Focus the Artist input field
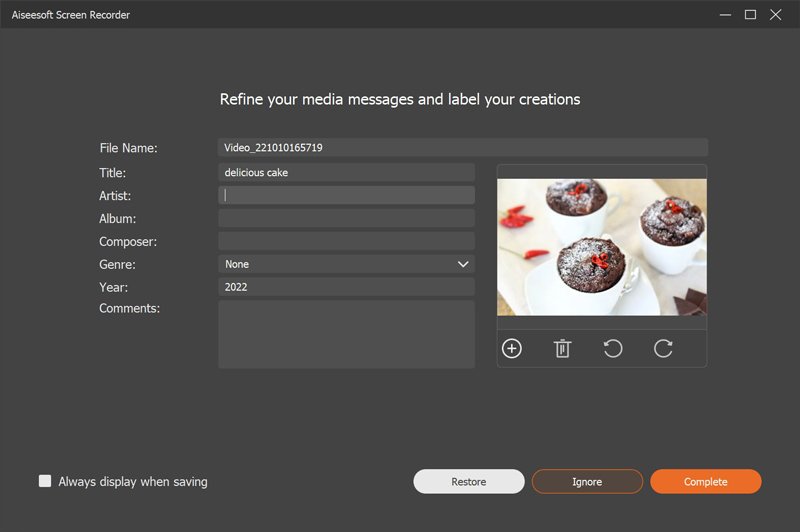This screenshot has height=532, width=800. (x=346, y=196)
